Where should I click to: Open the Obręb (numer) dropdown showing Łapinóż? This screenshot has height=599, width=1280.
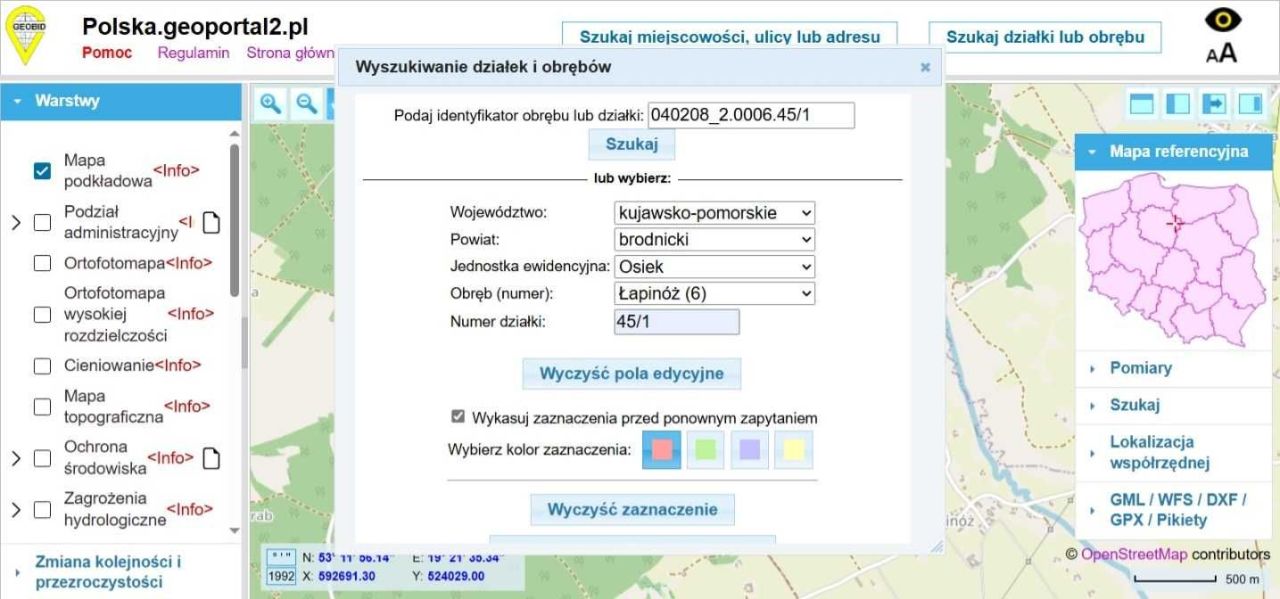[x=713, y=293]
